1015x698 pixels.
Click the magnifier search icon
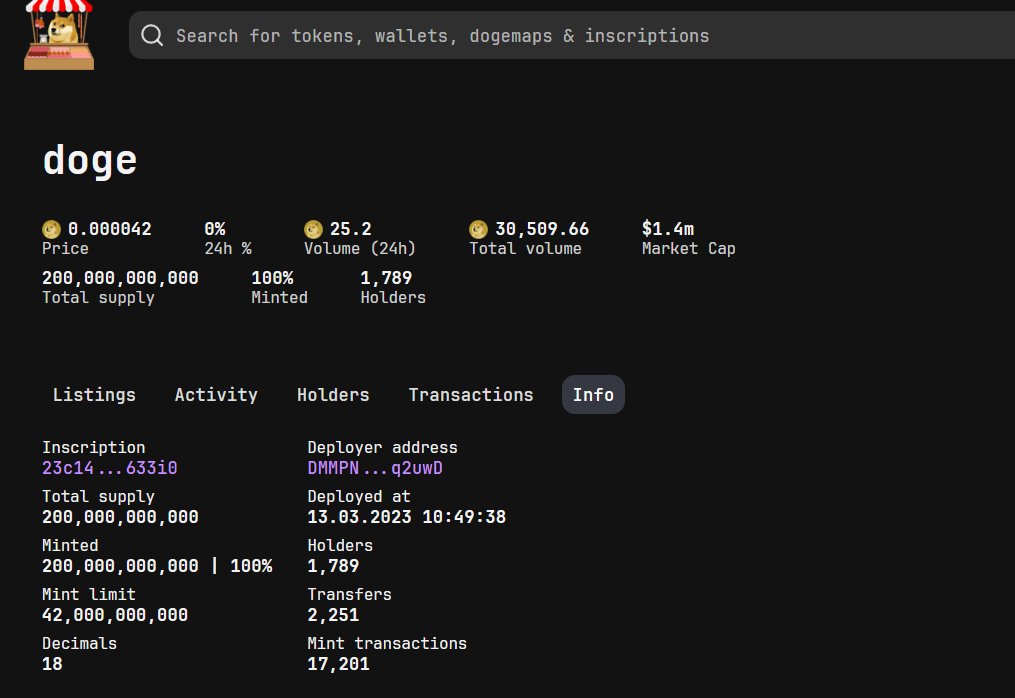point(152,35)
